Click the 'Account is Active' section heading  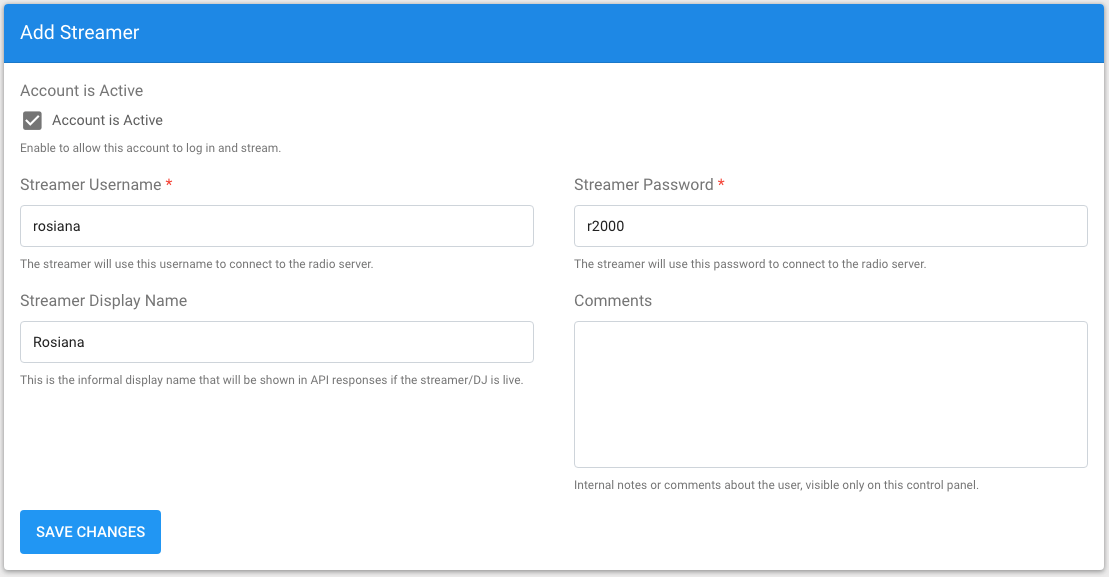(81, 91)
